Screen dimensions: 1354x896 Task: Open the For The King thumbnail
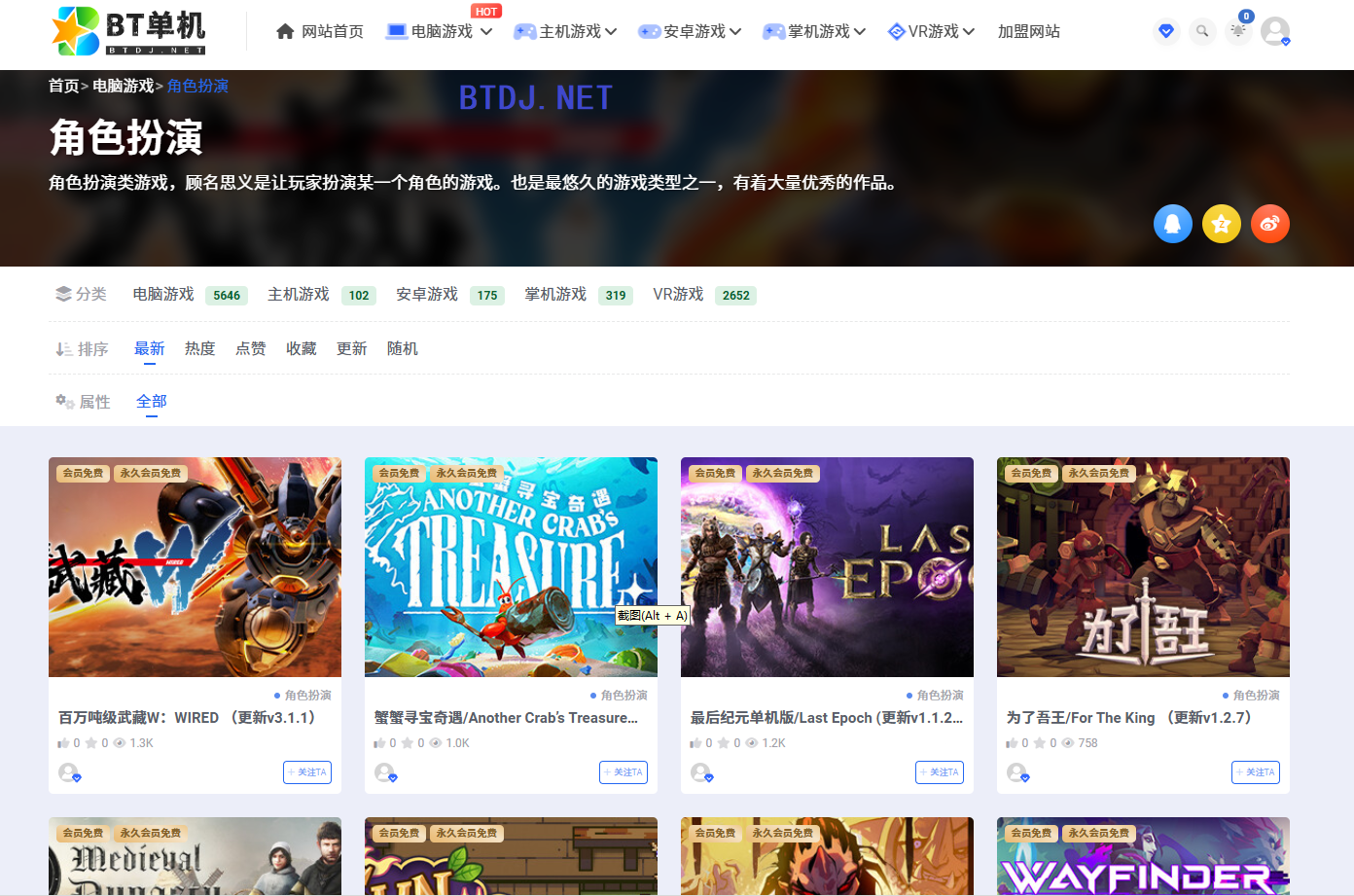click(1143, 567)
